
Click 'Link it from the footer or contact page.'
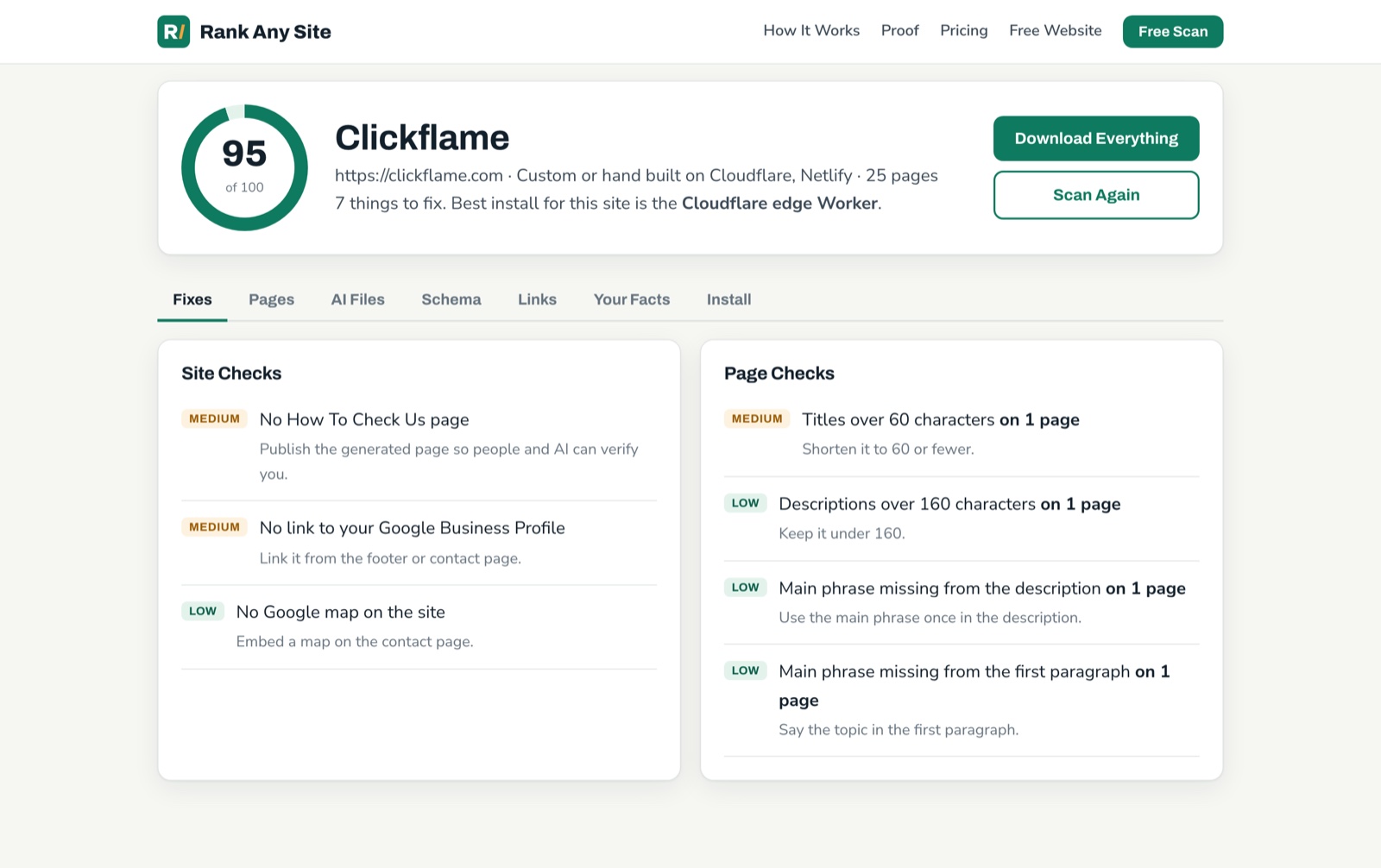point(390,559)
